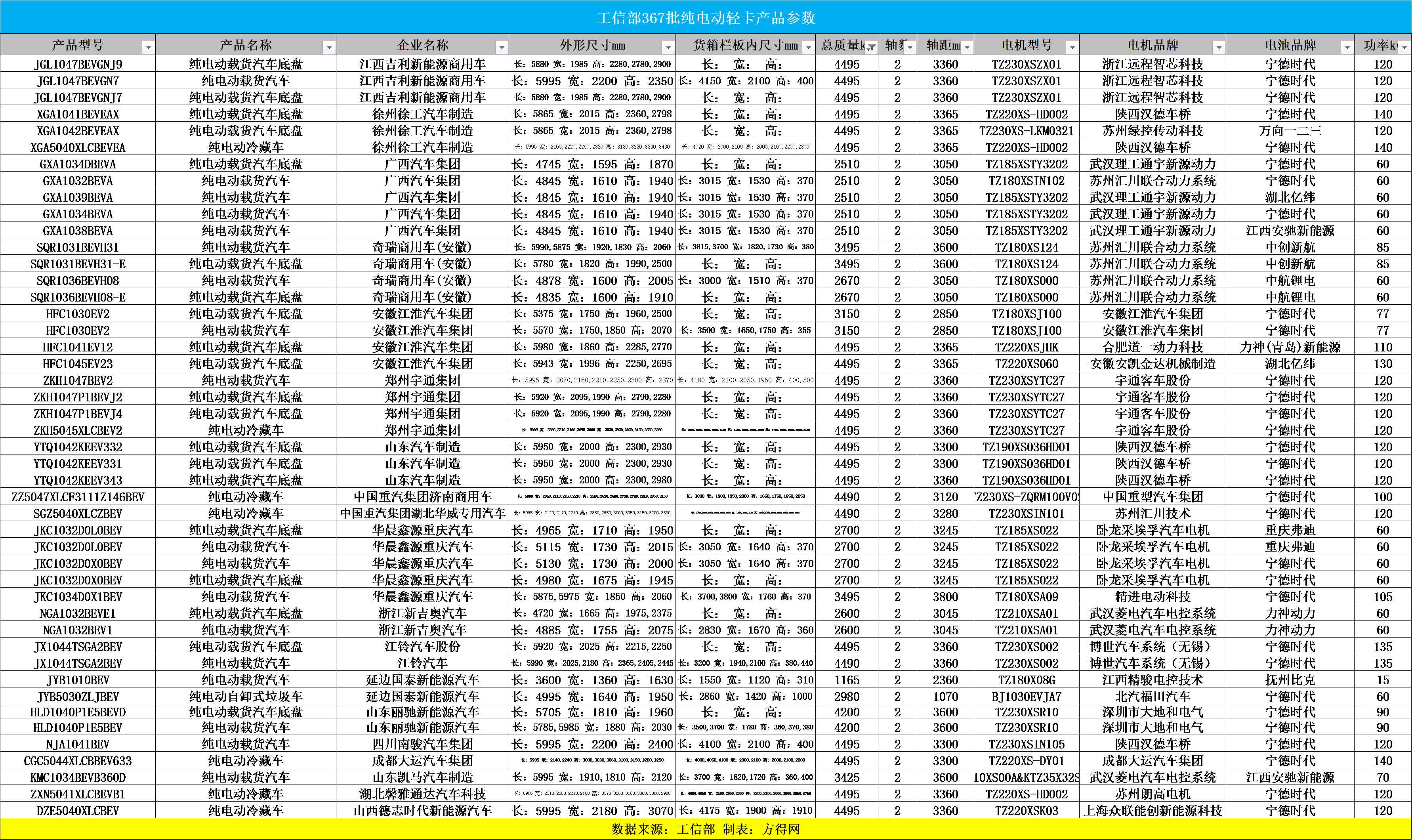The height and width of the screenshot is (840, 1412).
Task: Select the footer 数据来源:工信部 制表:方得网
Action: point(706,829)
